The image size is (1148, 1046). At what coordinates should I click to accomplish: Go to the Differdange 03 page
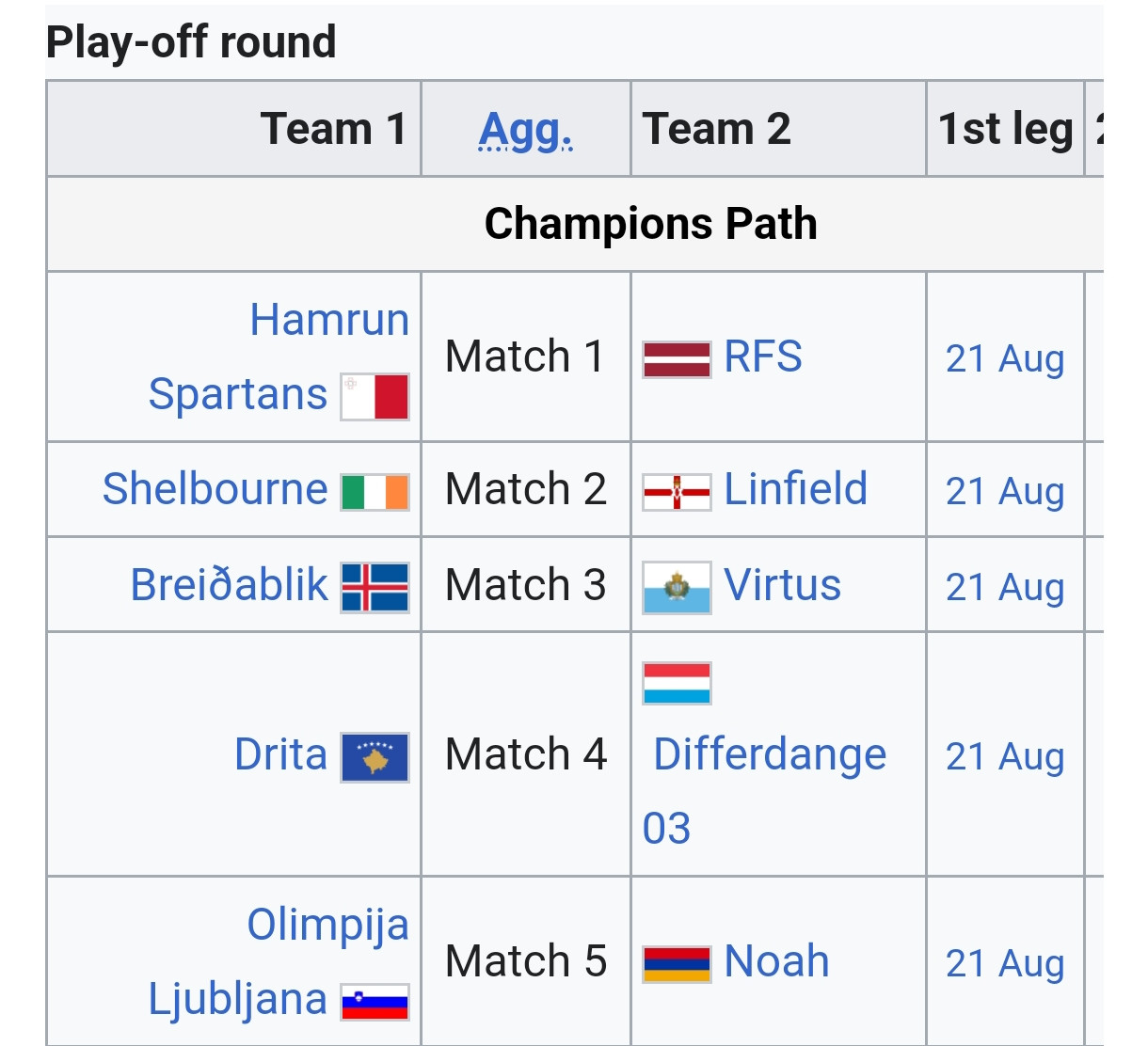764,791
